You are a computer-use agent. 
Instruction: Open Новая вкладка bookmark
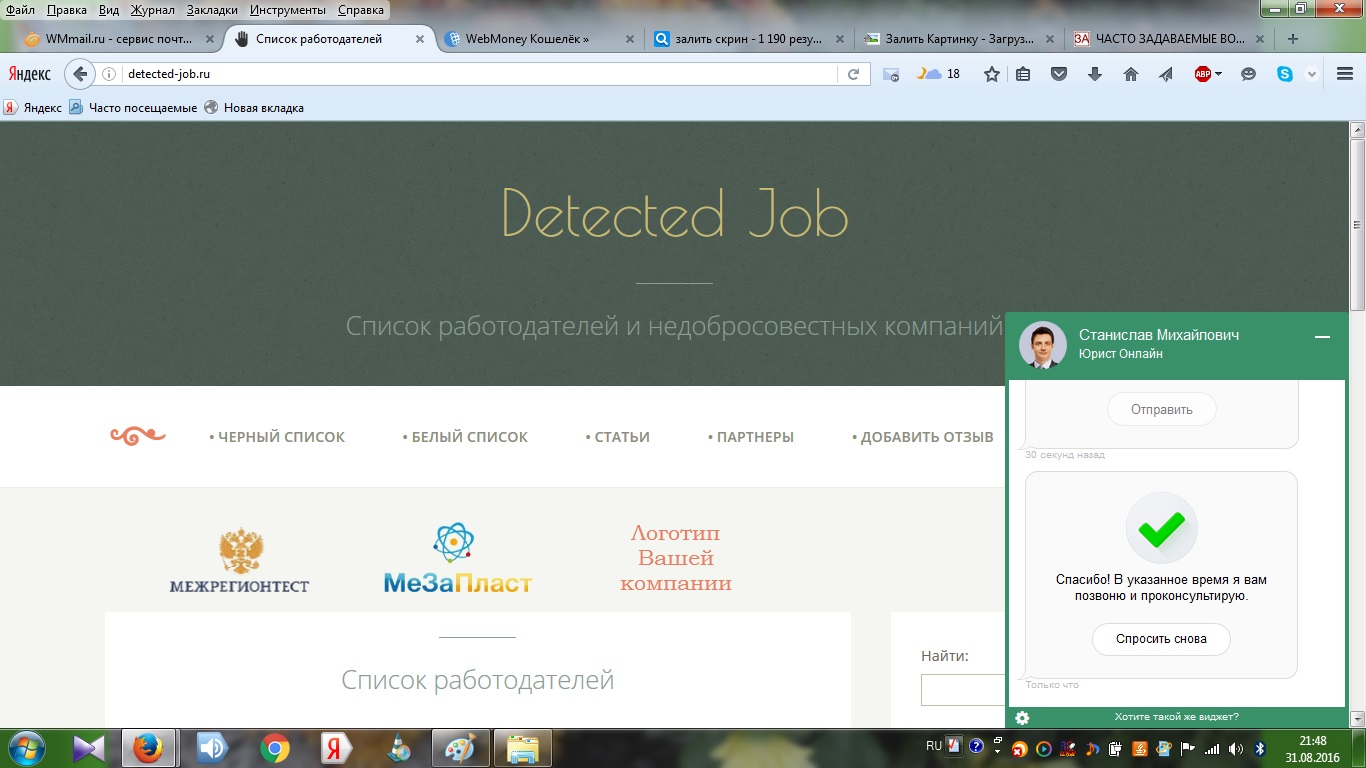click(x=254, y=107)
